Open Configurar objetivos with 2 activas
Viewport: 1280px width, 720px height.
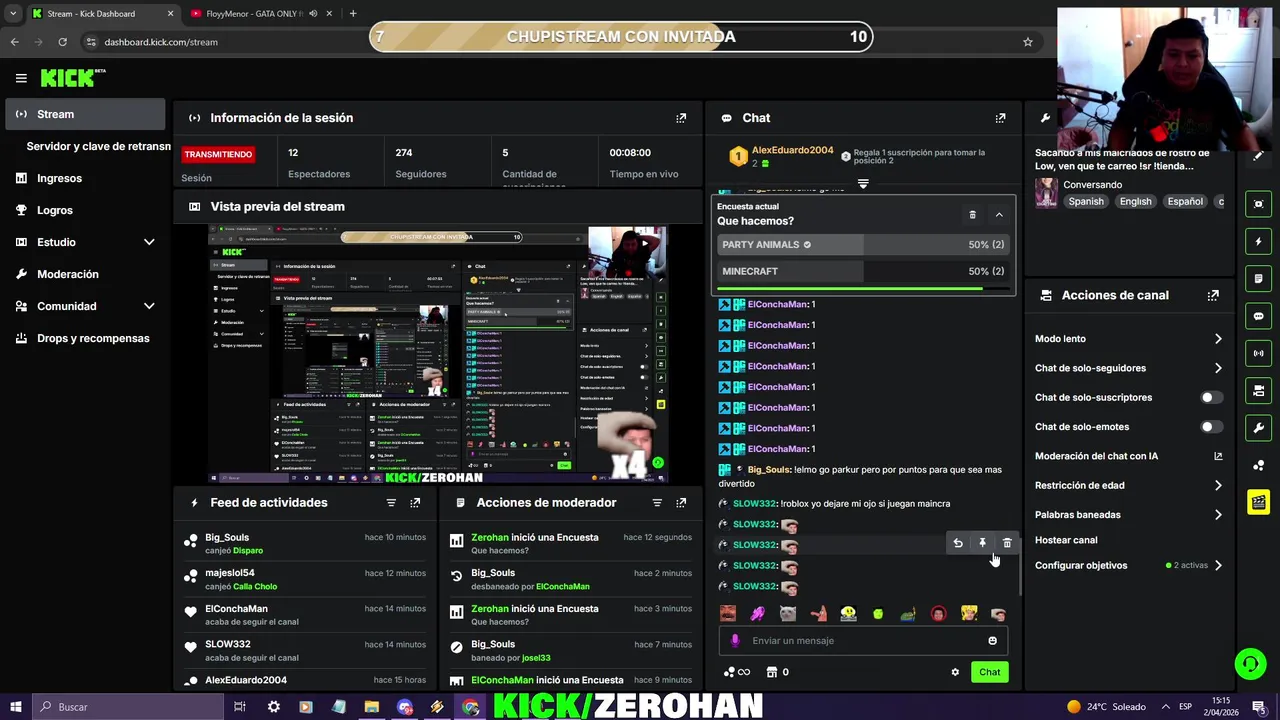pyautogui.click(x=1128, y=565)
